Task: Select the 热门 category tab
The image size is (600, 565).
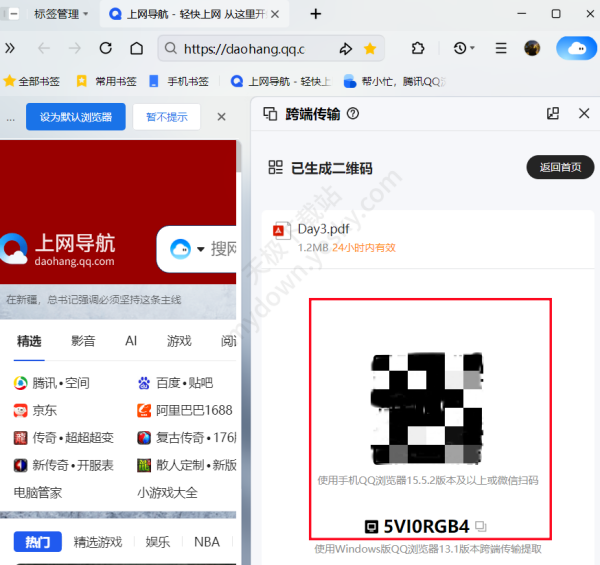Action: 38,542
